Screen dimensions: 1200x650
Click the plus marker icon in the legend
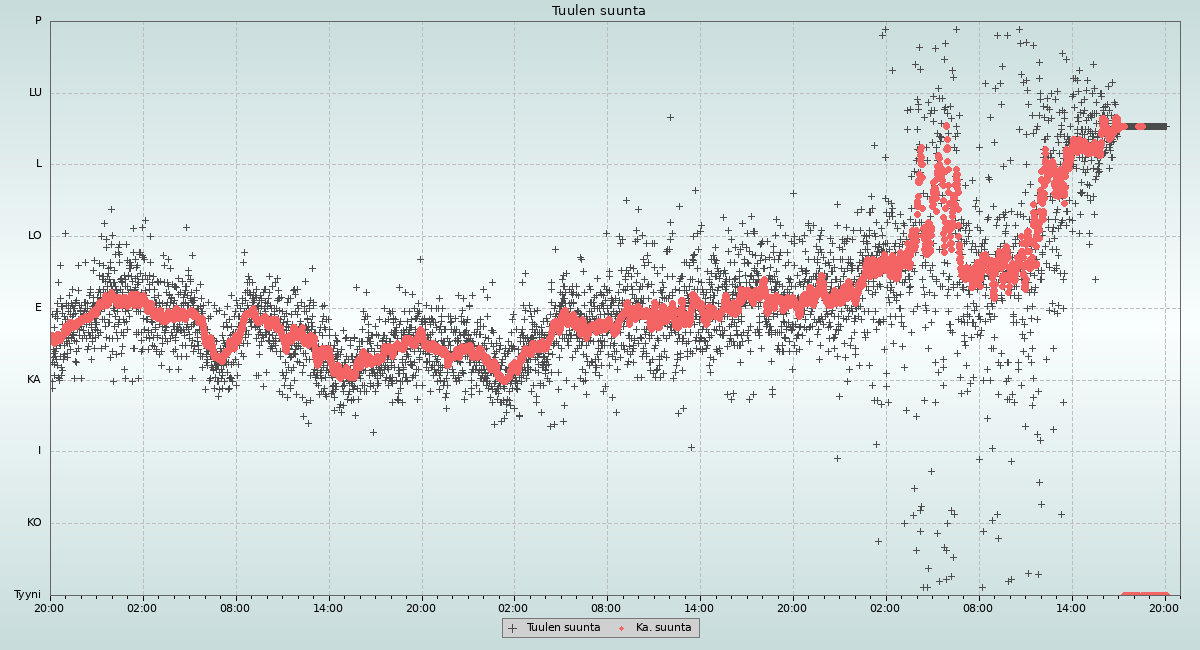point(513,628)
